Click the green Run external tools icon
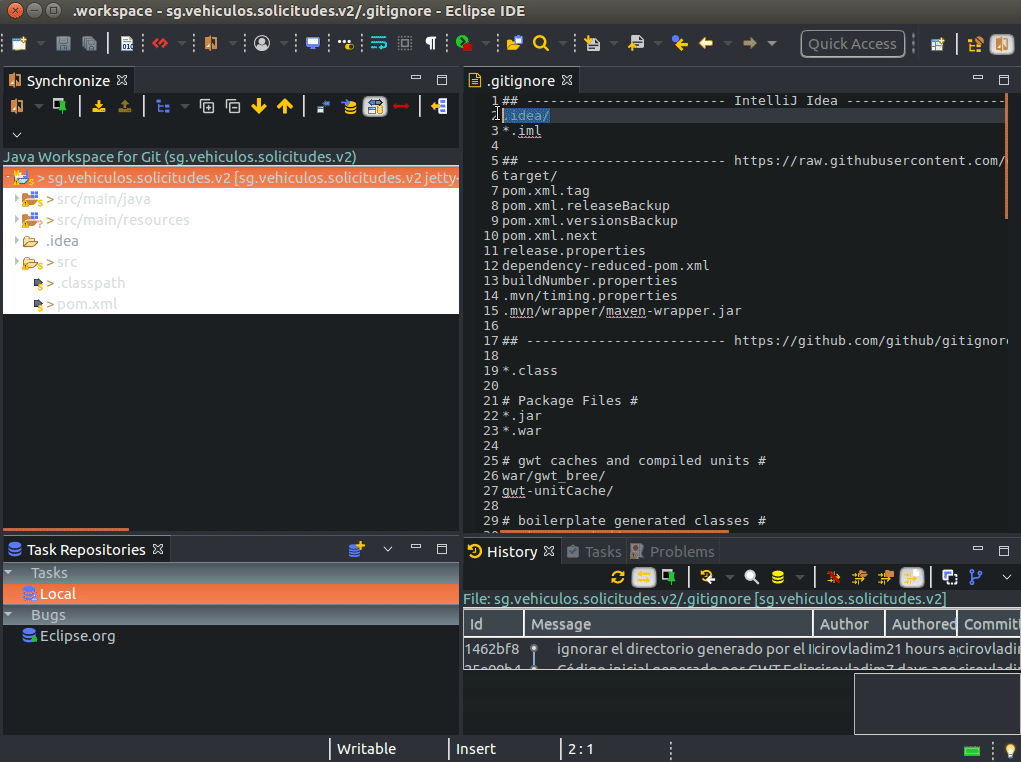The width and height of the screenshot is (1021, 762). pyautogui.click(x=464, y=44)
